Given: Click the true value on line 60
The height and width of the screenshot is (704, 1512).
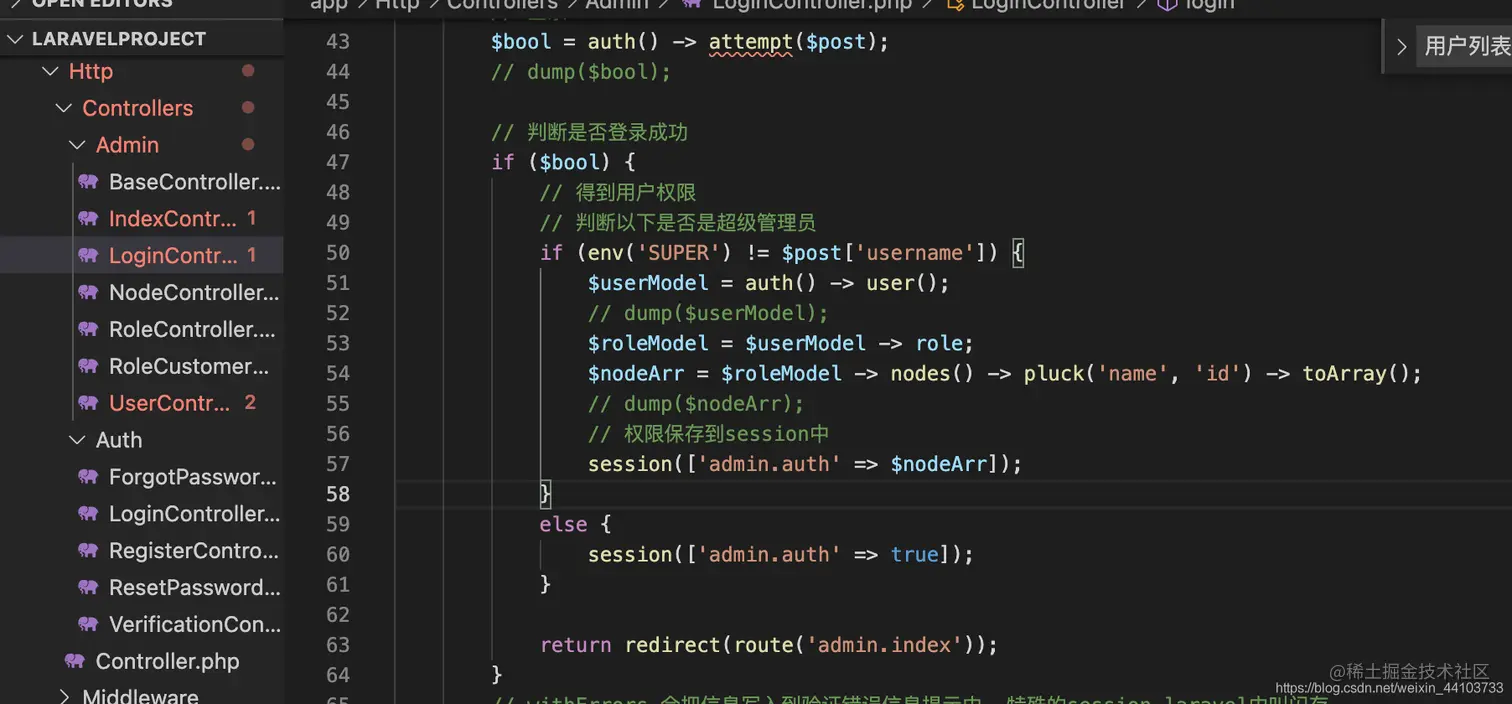Looking at the screenshot, I should pos(915,554).
